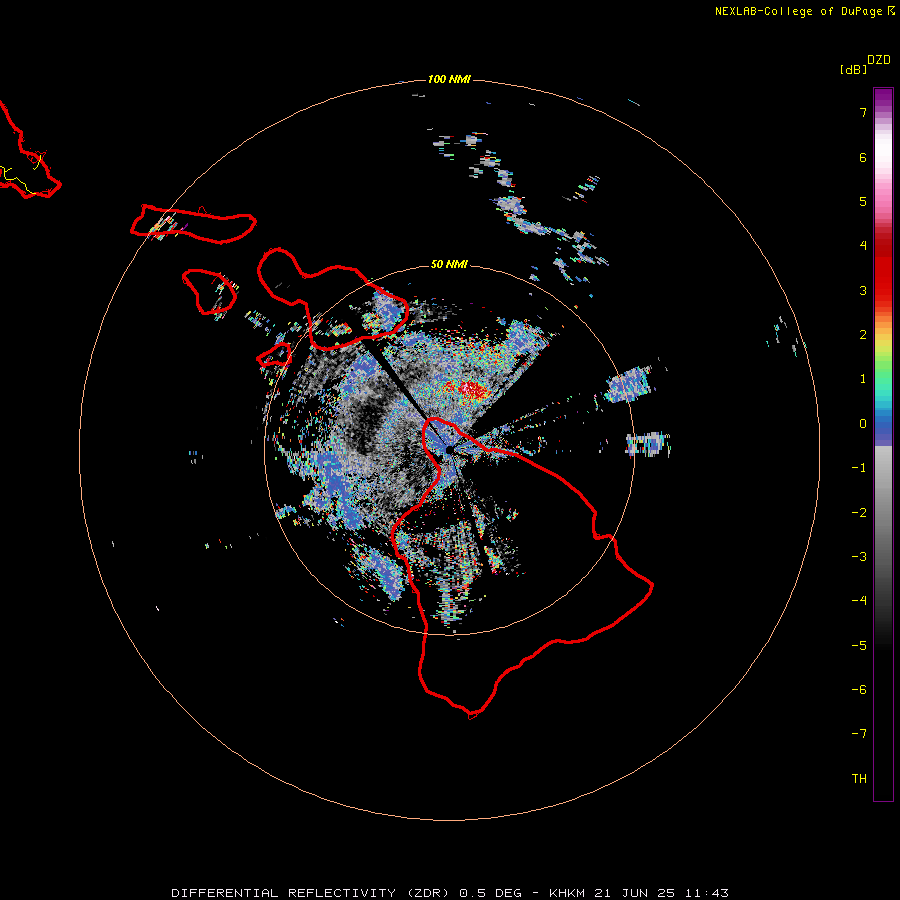Click the 5 value on color scale

click(863, 201)
